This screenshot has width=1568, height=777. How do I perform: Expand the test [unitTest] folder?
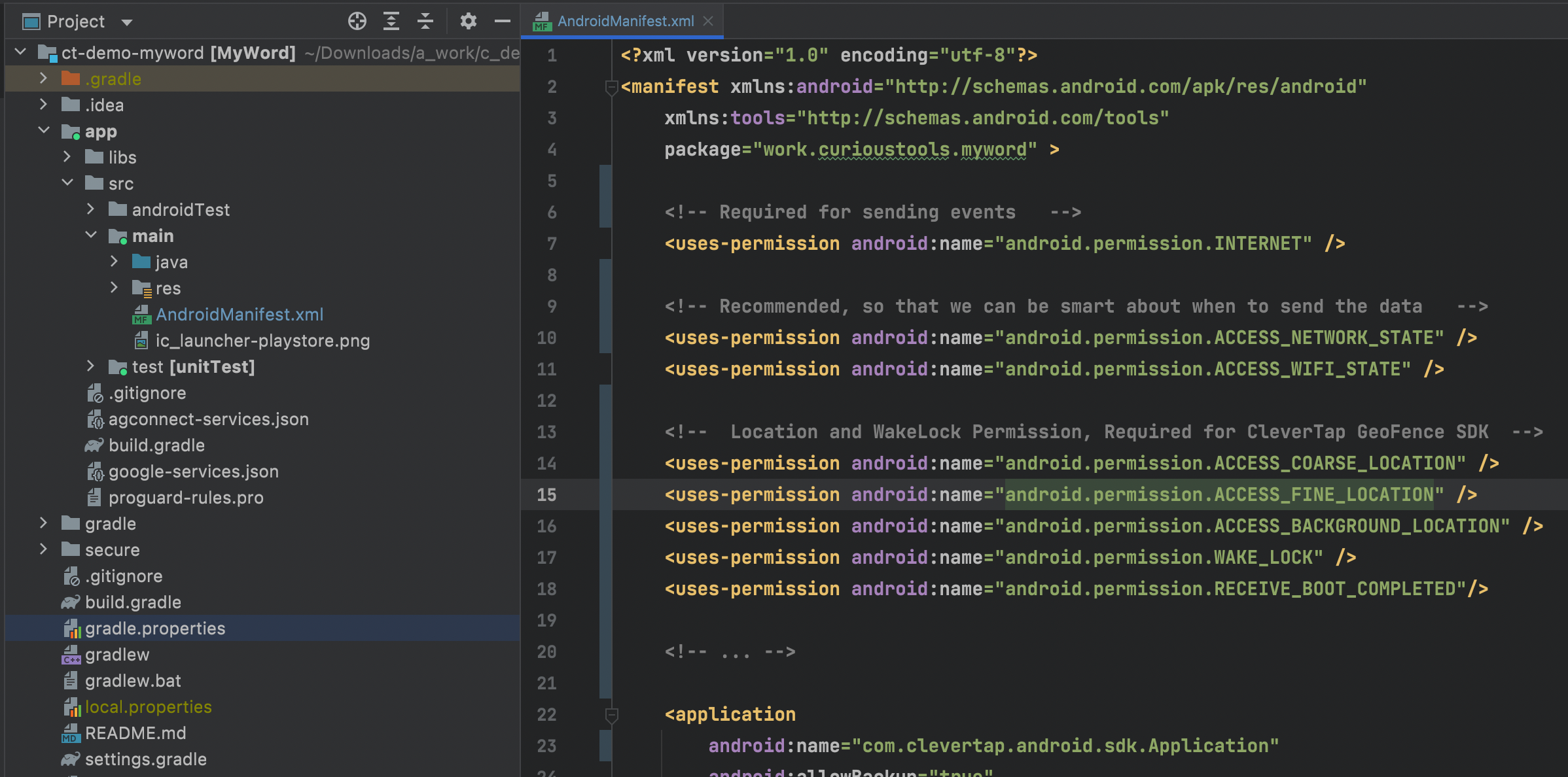[90, 366]
